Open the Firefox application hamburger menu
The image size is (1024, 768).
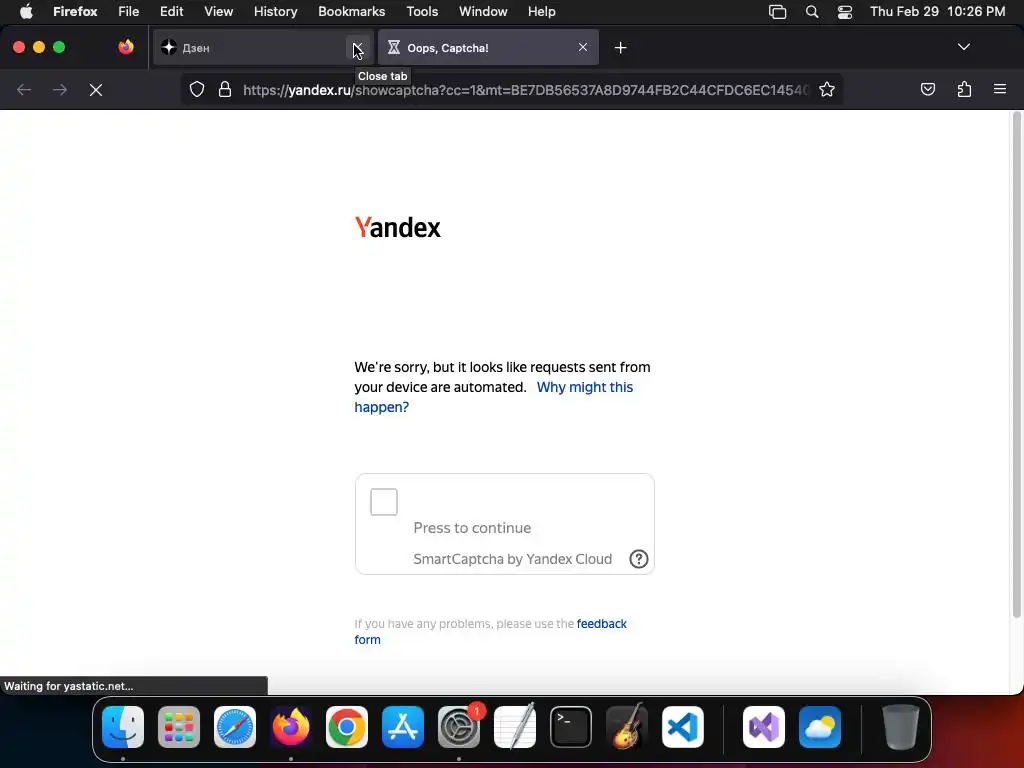tap(1000, 89)
